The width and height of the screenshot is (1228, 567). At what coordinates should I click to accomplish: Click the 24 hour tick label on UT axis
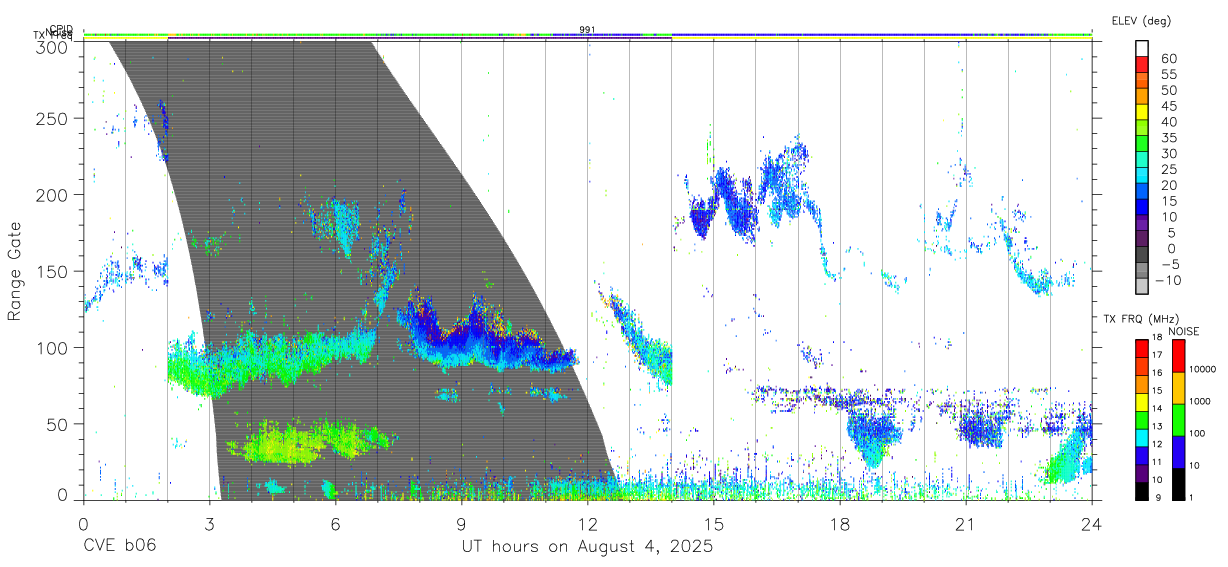pyautogui.click(x=1092, y=523)
